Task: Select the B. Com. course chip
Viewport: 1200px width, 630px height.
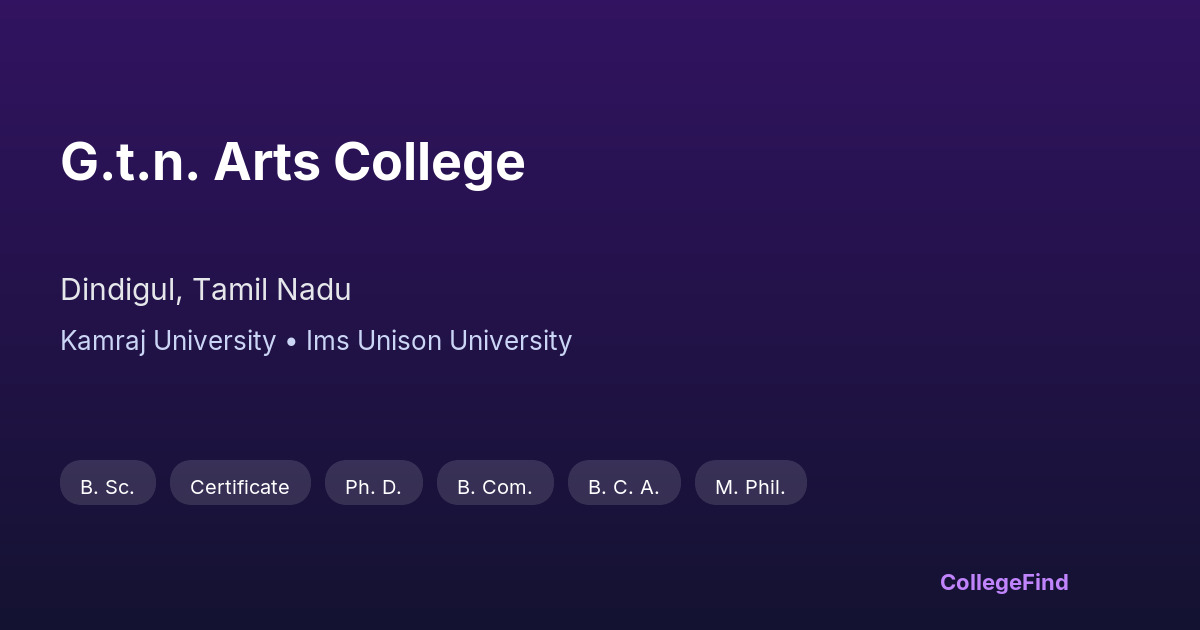Action: 495,487
